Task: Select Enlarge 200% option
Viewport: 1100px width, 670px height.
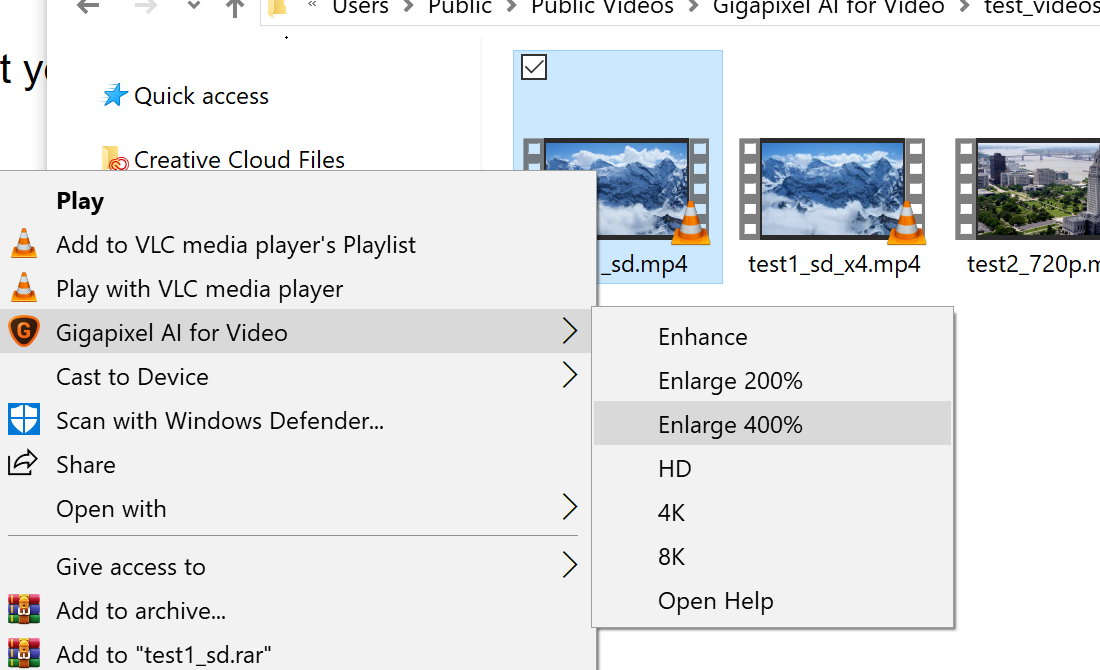Action: (772, 381)
